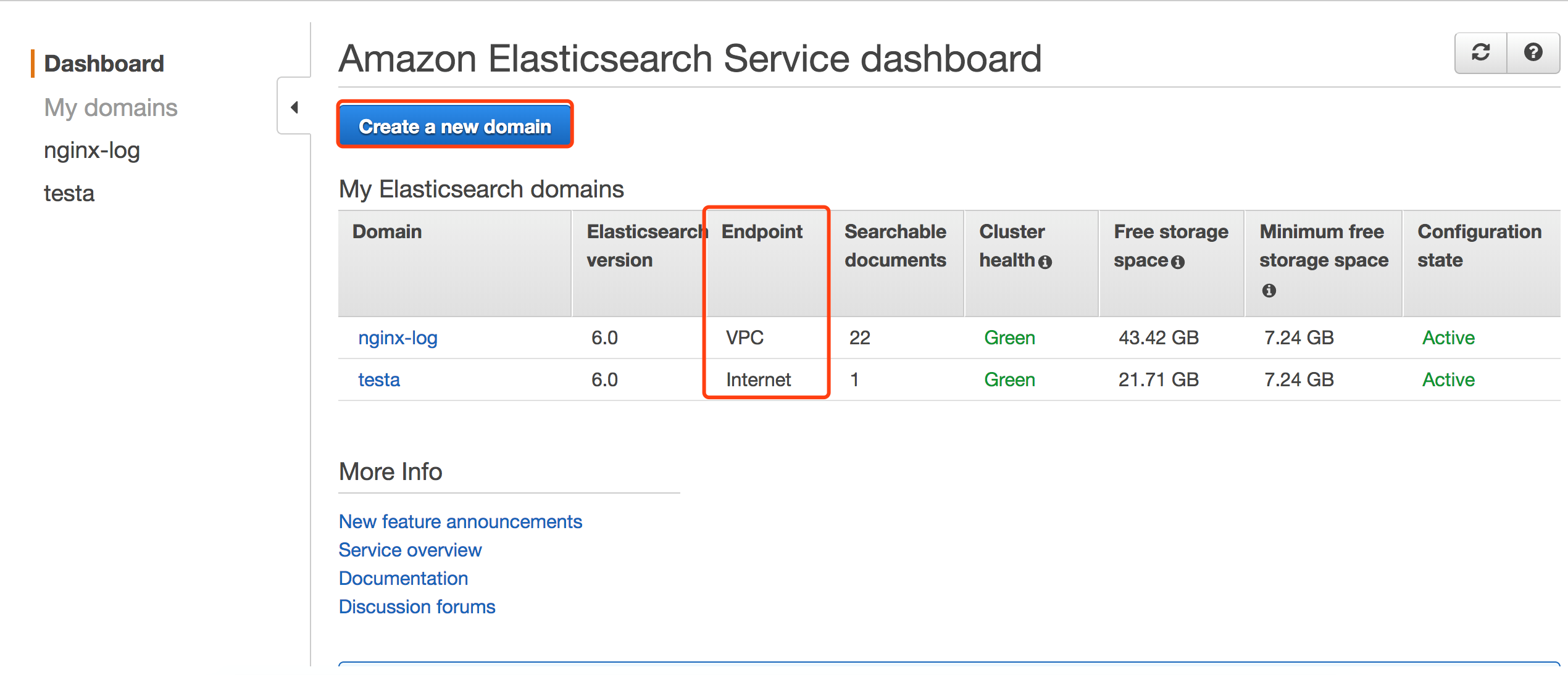Visit Discussion forums link
Viewport: 1568px width, 675px height.
pyautogui.click(x=417, y=607)
